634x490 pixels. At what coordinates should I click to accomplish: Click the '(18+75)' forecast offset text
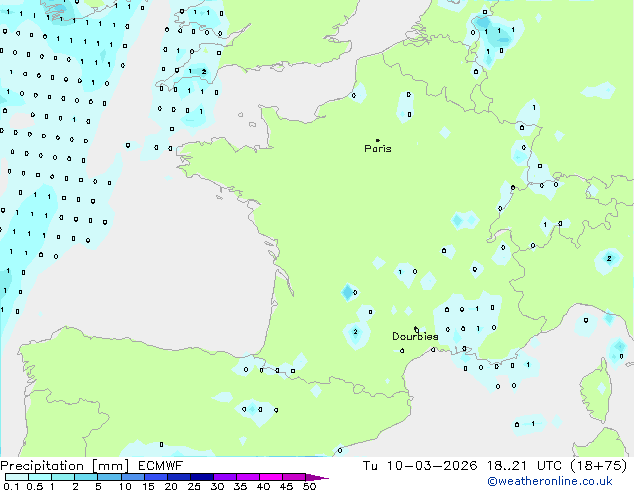(x=598, y=466)
